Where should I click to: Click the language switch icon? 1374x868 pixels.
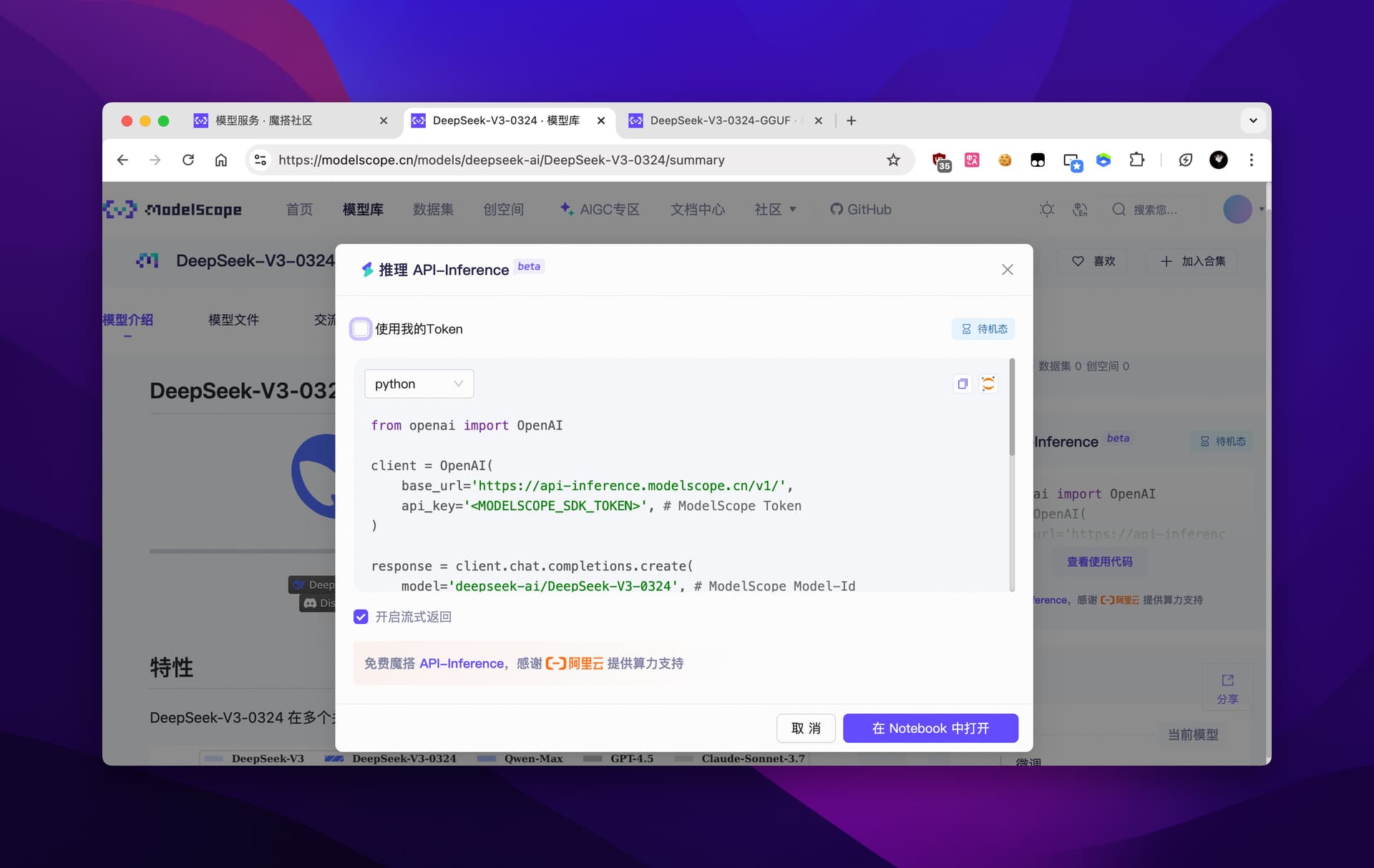[x=1080, y=210]
